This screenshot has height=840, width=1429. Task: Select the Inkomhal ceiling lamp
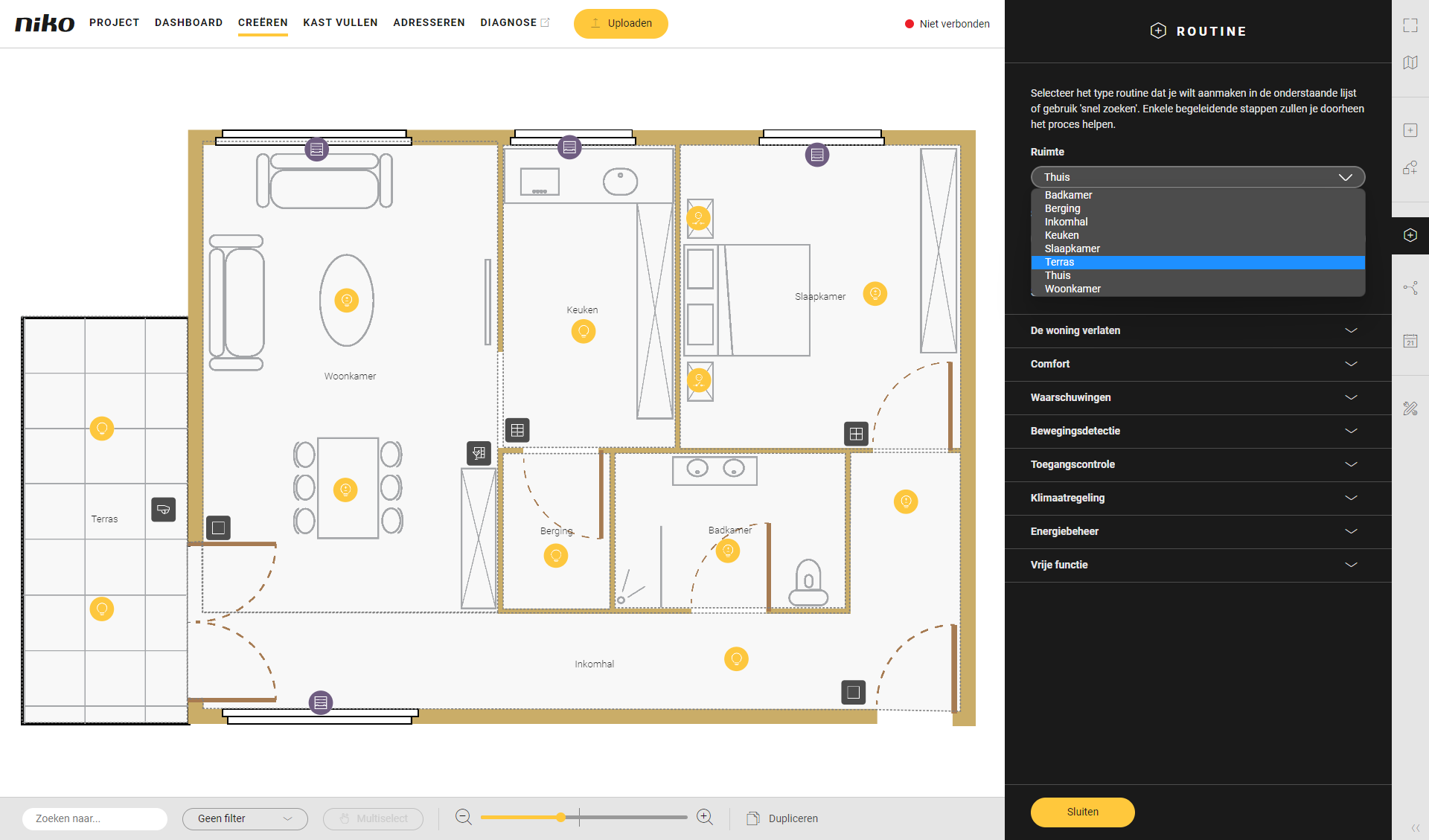pyautogui.click(x=736, y=658)
